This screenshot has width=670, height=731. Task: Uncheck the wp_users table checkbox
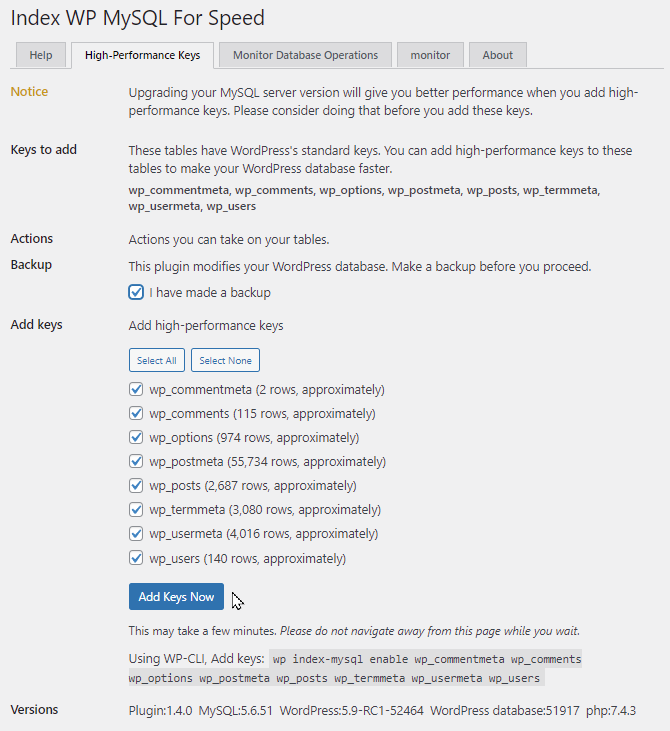point(136,558)
